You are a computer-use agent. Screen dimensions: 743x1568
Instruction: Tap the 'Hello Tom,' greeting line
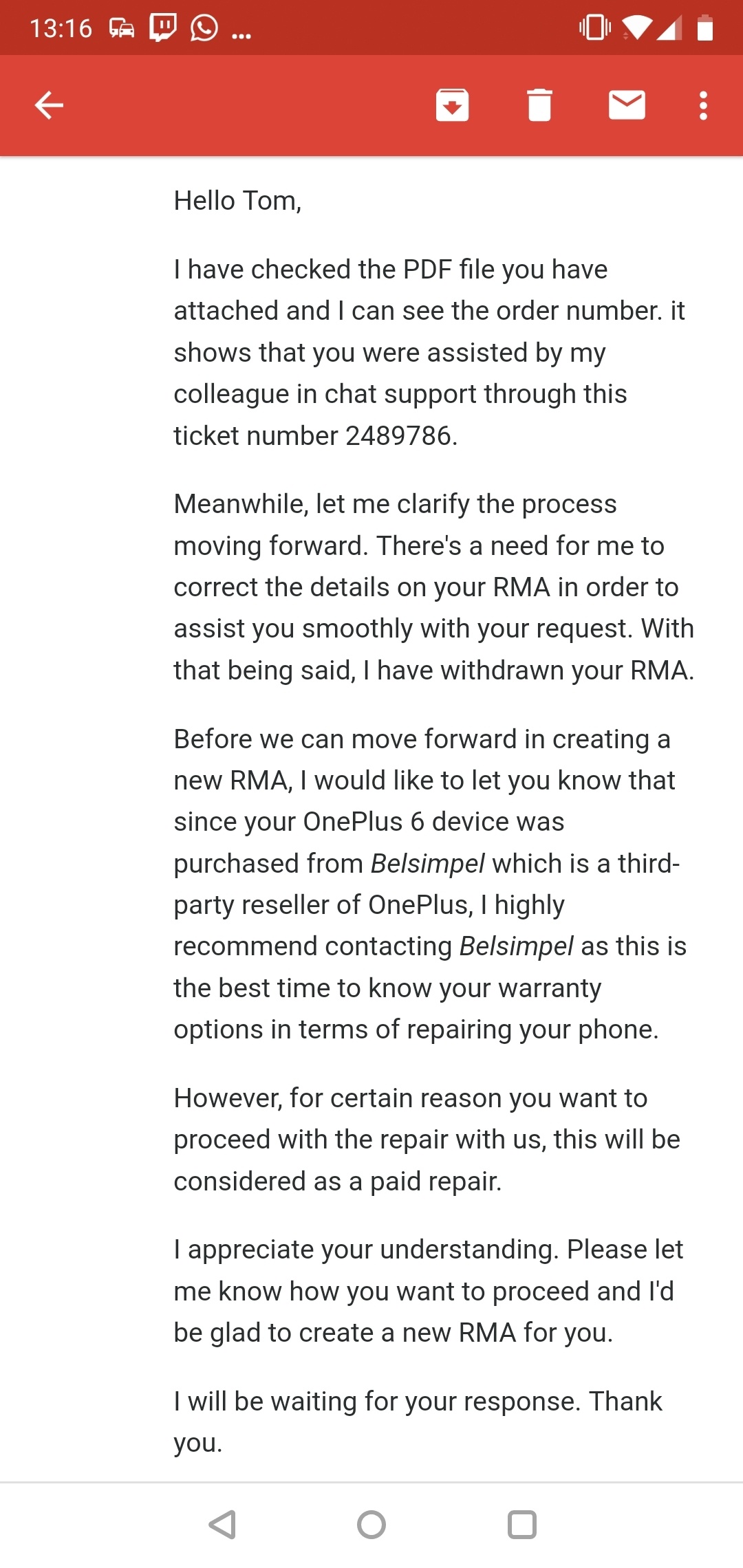pyautogui.click(x=237, y=201)
